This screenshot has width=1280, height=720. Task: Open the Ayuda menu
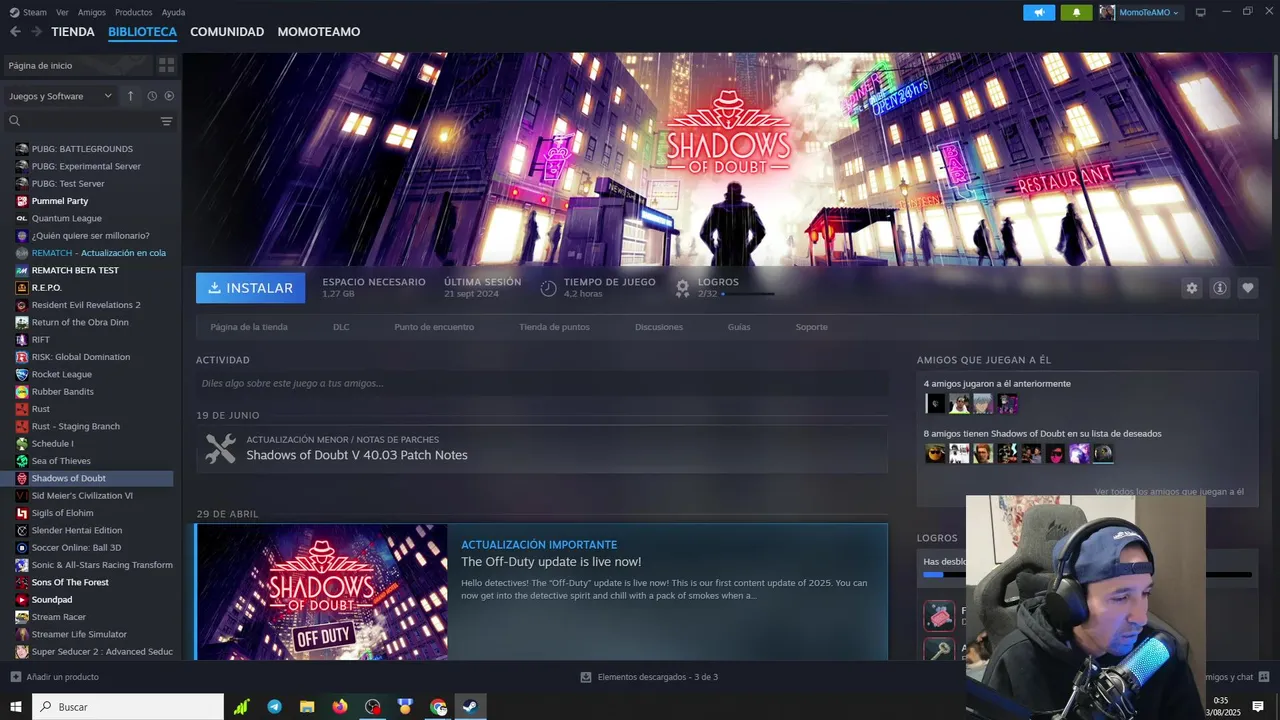pos(173,12)
